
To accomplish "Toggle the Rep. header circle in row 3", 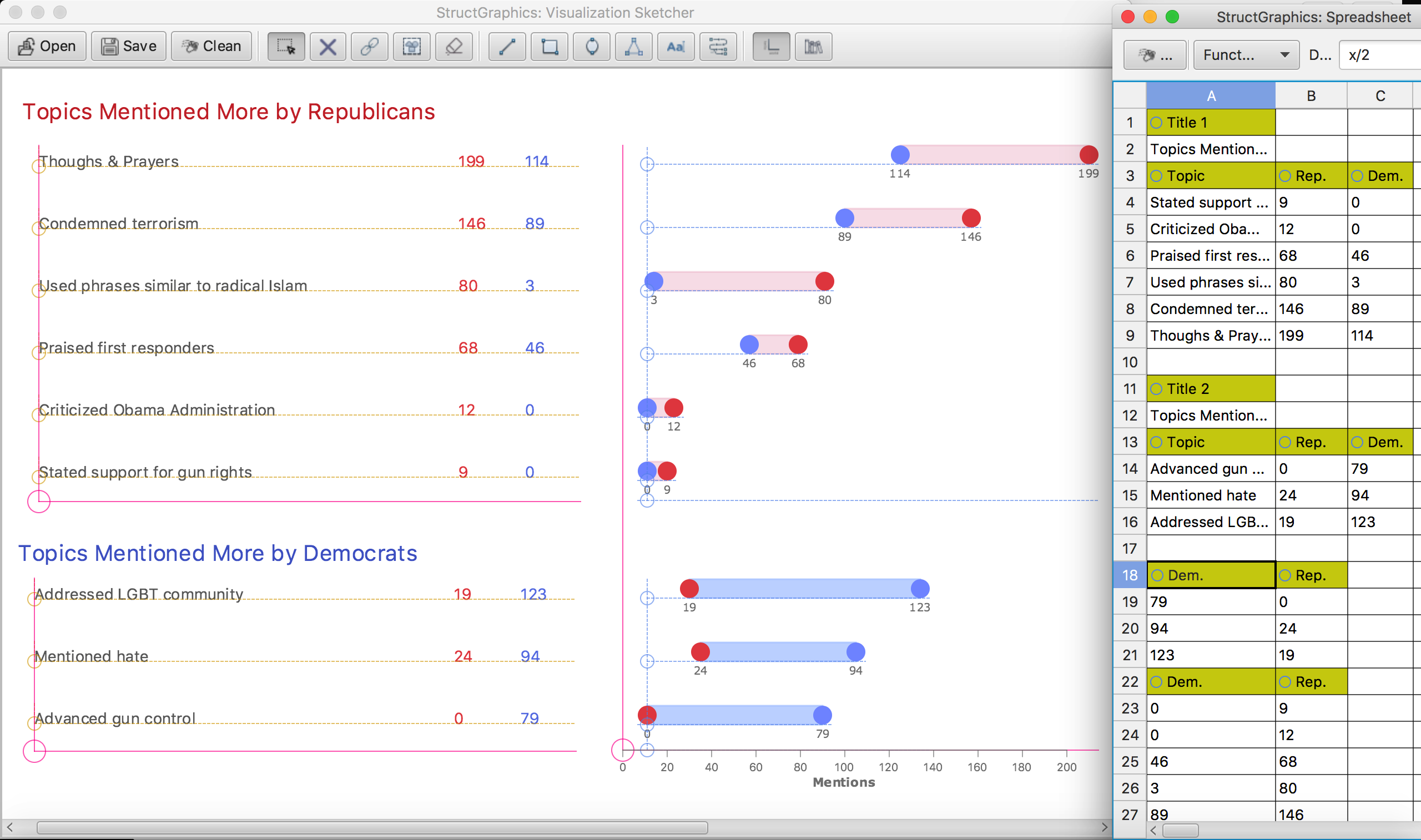I will (x=1285, y=176).
